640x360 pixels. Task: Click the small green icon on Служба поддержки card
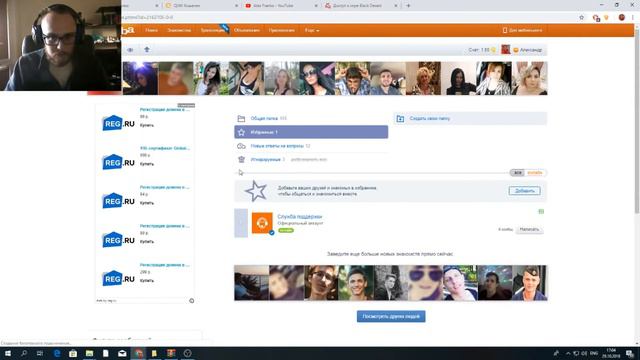pyautogui.click(x=541, y=211)
